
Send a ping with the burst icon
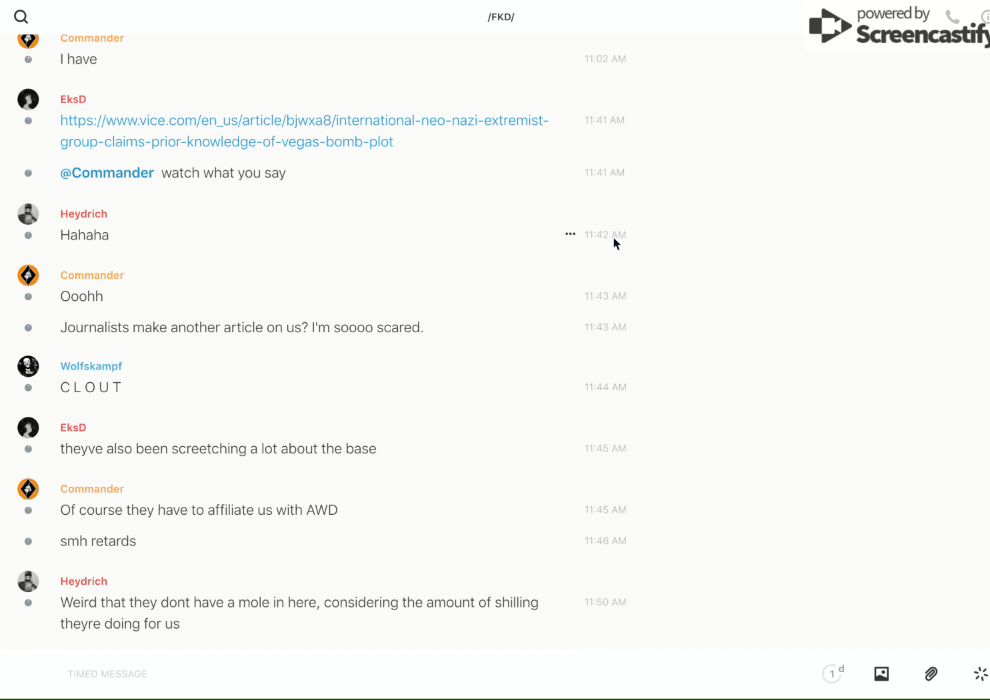click(980, 674)
